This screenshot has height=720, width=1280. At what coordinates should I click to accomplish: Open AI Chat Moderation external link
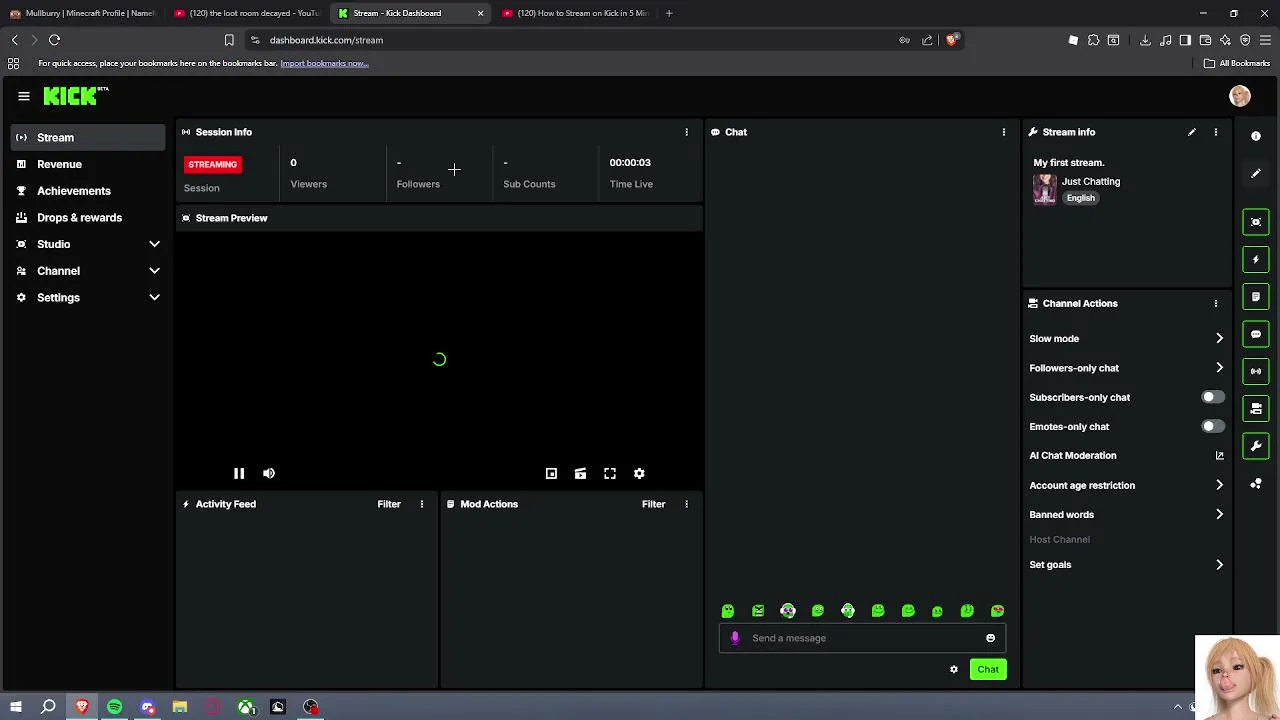coord(1219,455)
